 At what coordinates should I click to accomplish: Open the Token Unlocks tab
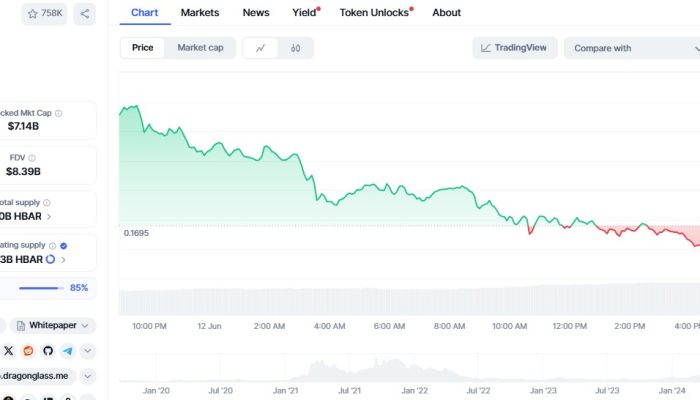click(x=373, y=13)
